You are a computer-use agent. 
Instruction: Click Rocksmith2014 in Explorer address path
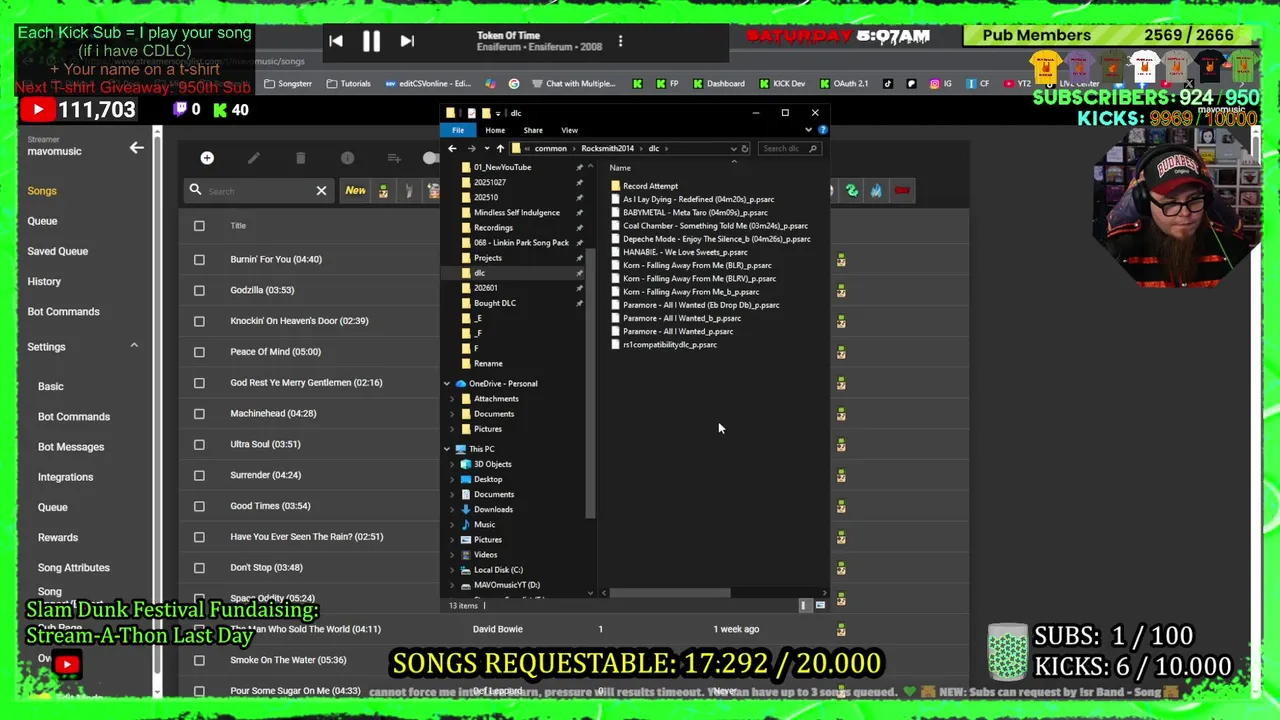[x=607, y=149]
